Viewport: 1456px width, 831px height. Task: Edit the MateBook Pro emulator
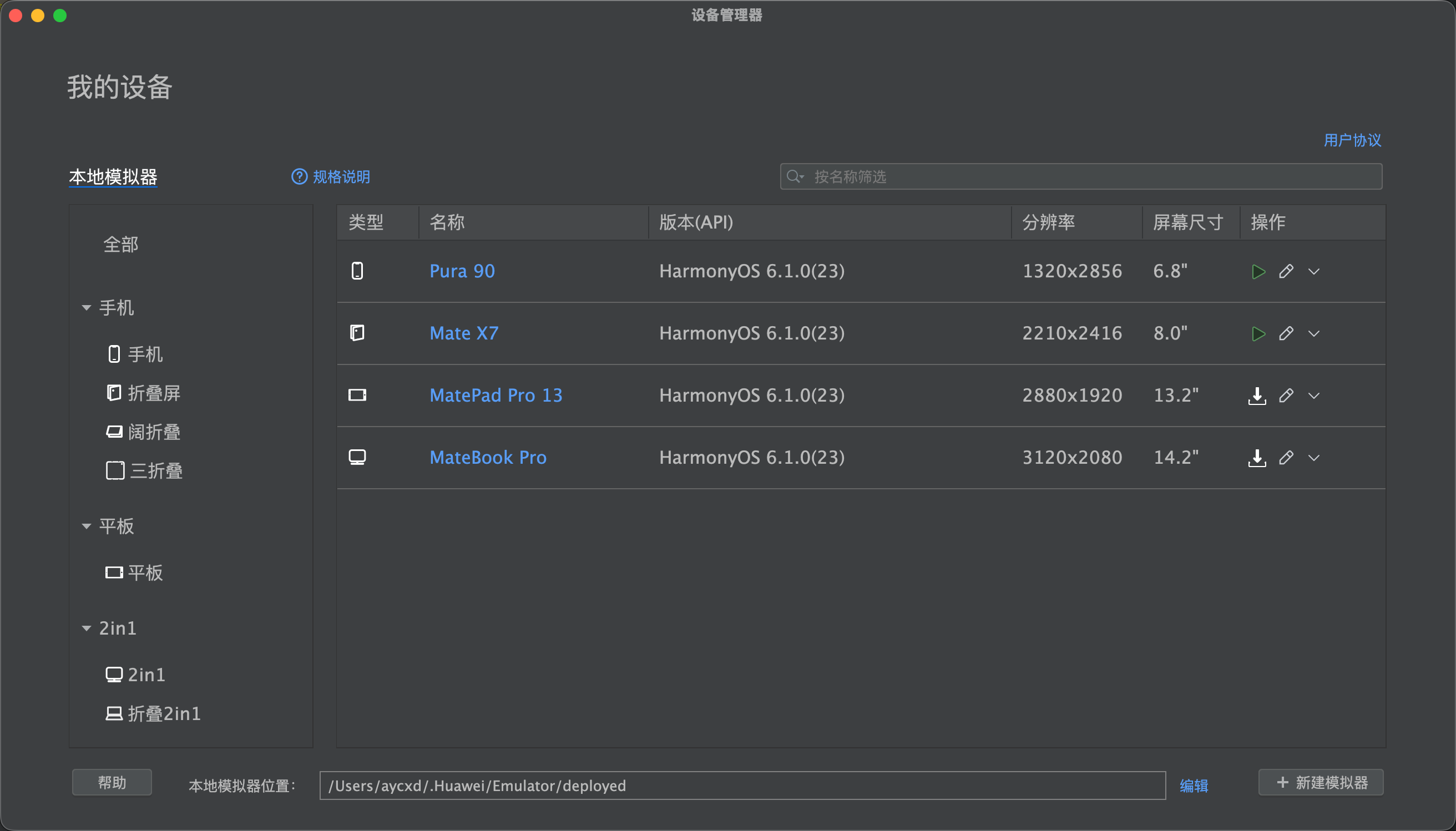(1286, 458)
